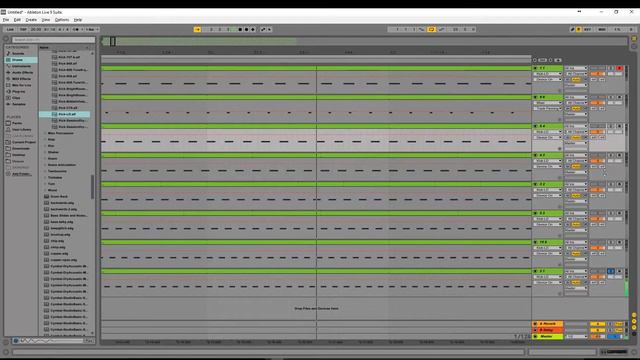The image size is (640, 360).
Task: Click the Add Folder link
Action: (x=21, y=174)
